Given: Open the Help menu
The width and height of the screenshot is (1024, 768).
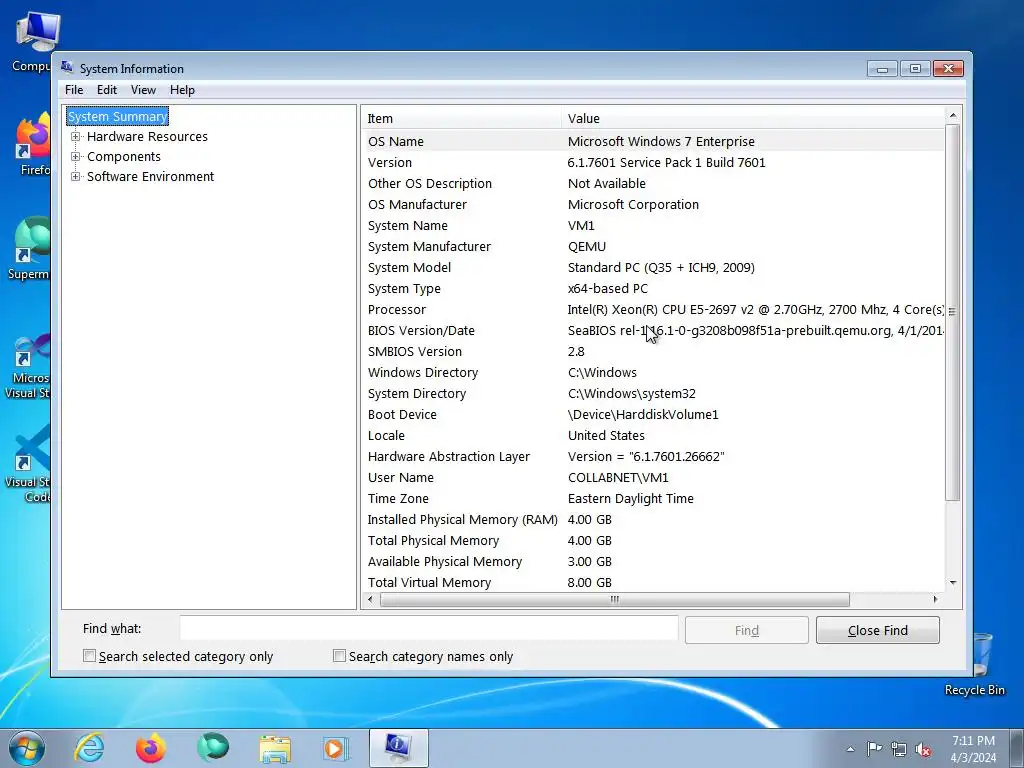Looking at the screenshot, I should [182, 90].
